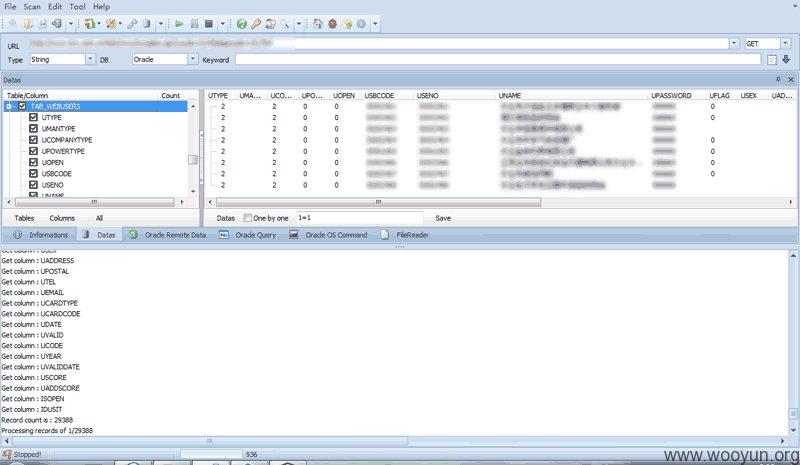Open overflow arrow after the magnifier icon
800x465 pixels.
[299, 24]
